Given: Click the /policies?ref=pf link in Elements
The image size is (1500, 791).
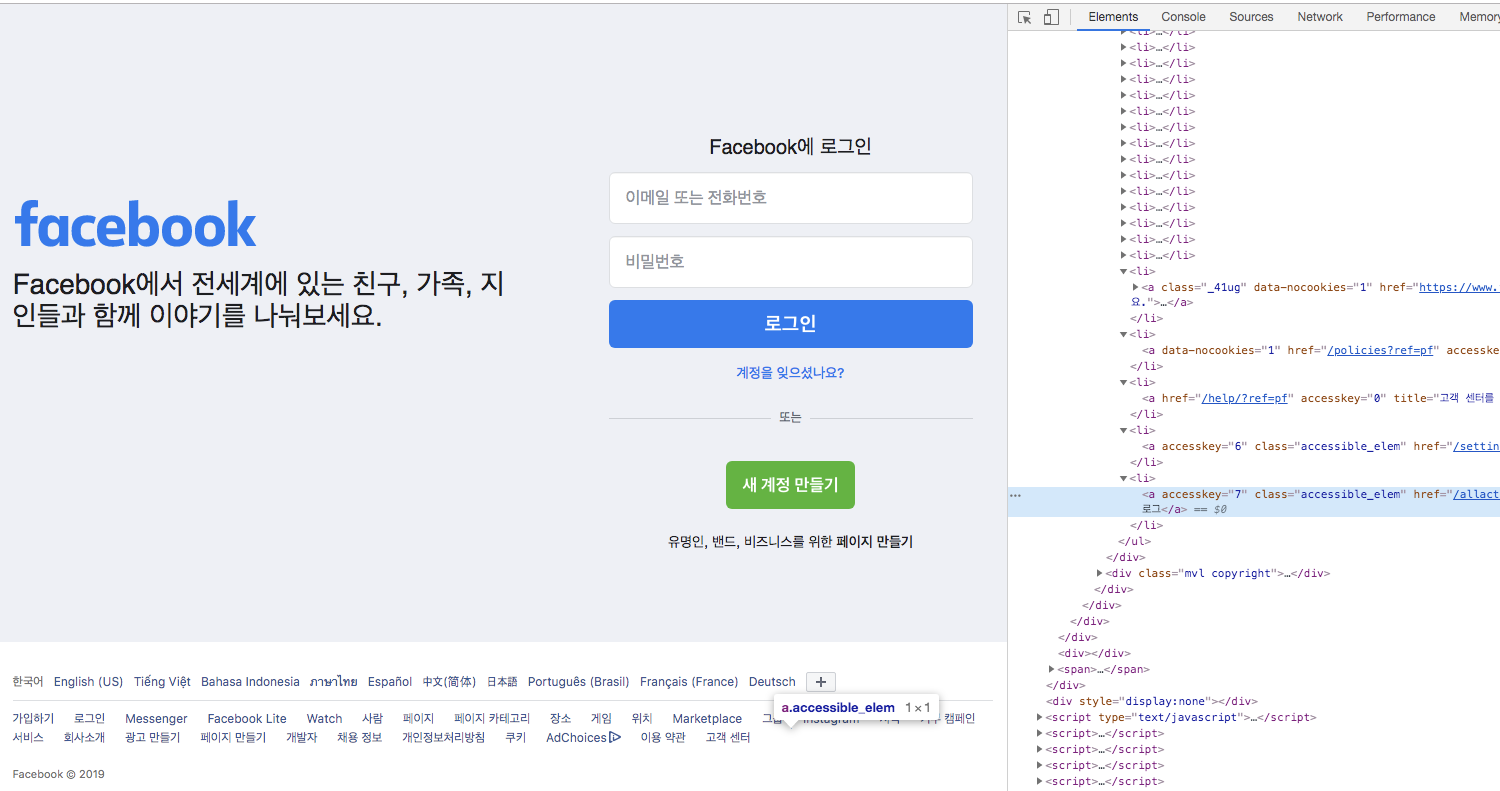Looking at the screenshot, I should tap(1381, 350).
